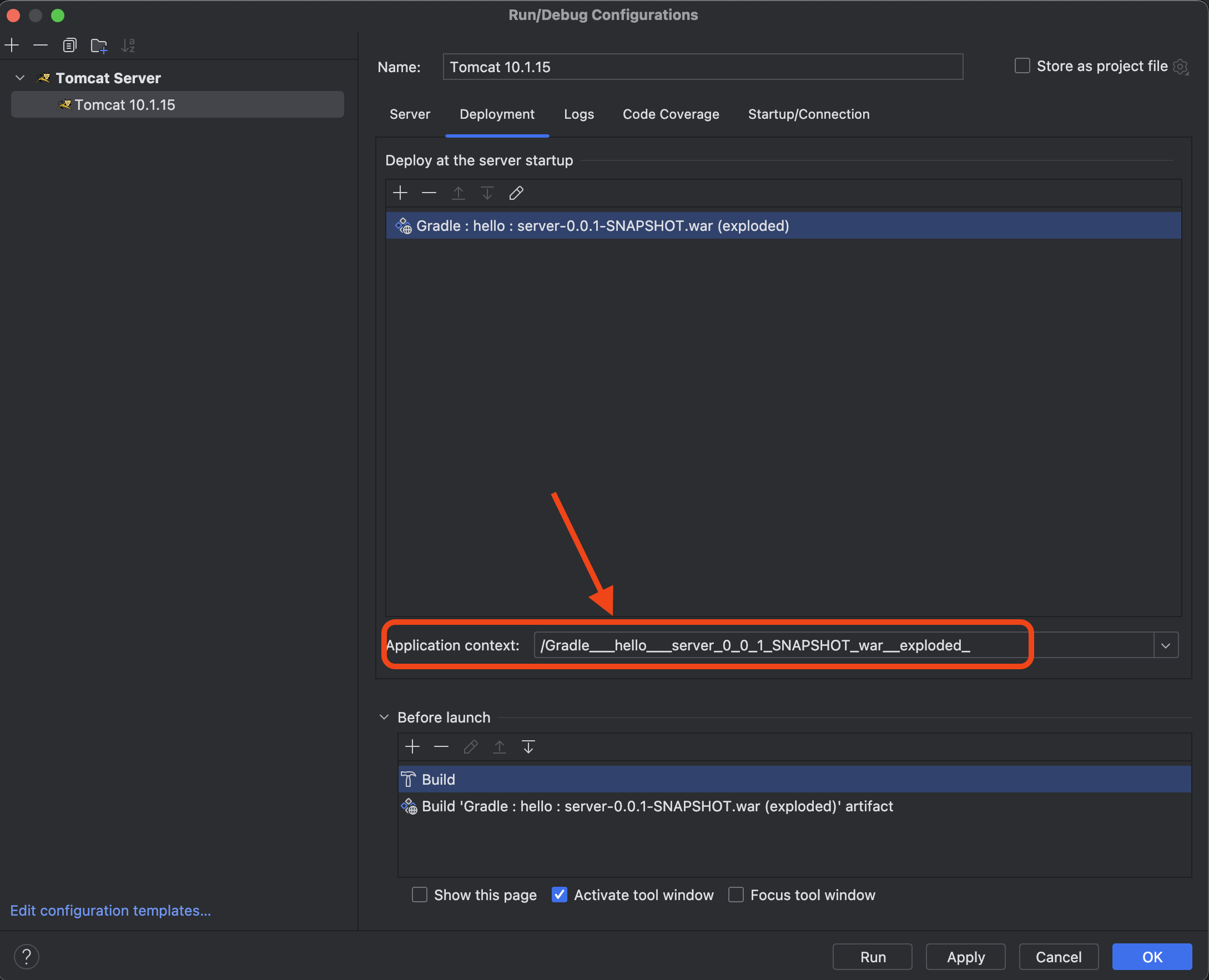Add new run configuration with plus icon
1209x980 pixels.
12,45
